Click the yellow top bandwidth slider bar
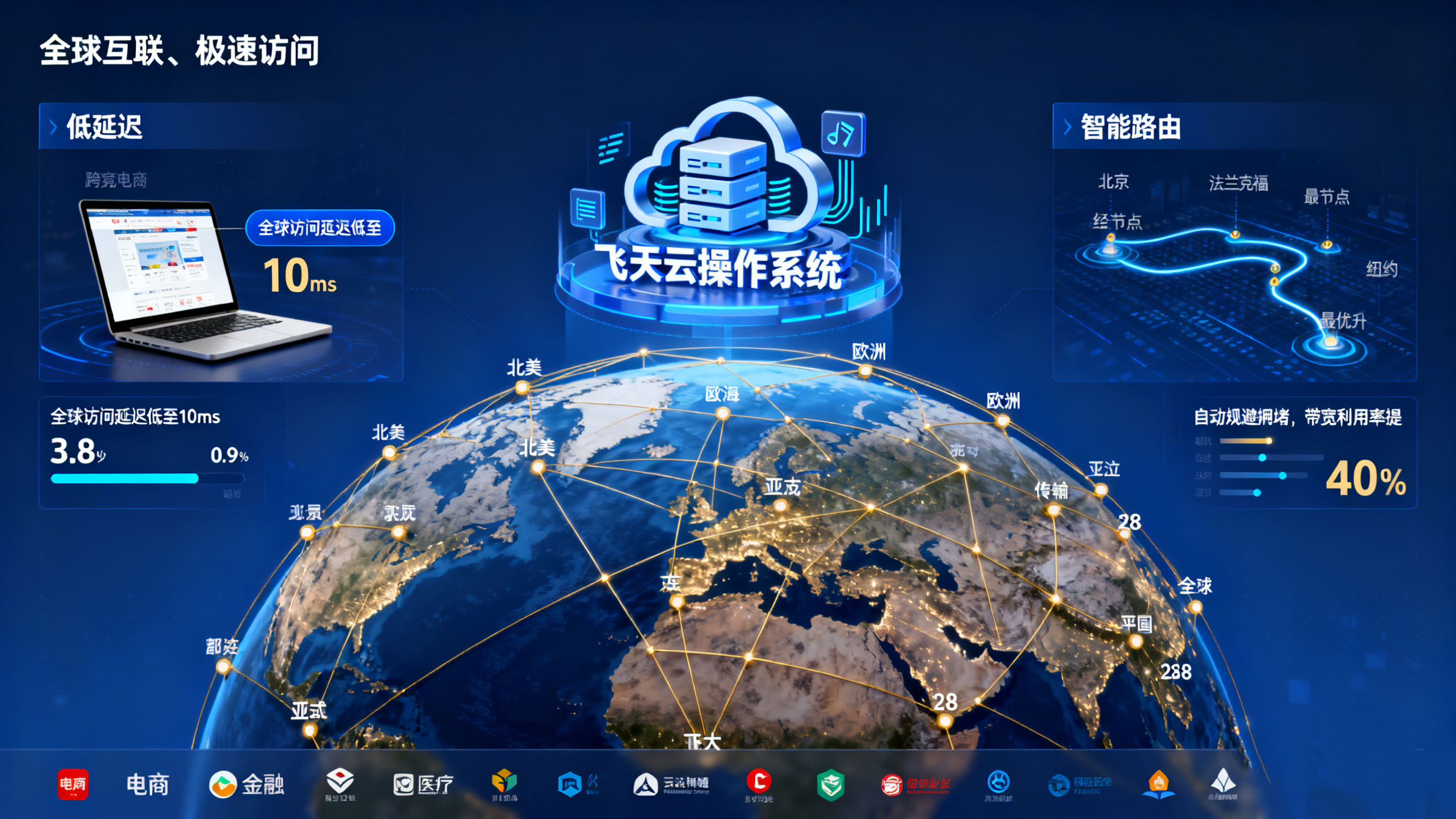The image size is (1456, 819). point(1245,441)
